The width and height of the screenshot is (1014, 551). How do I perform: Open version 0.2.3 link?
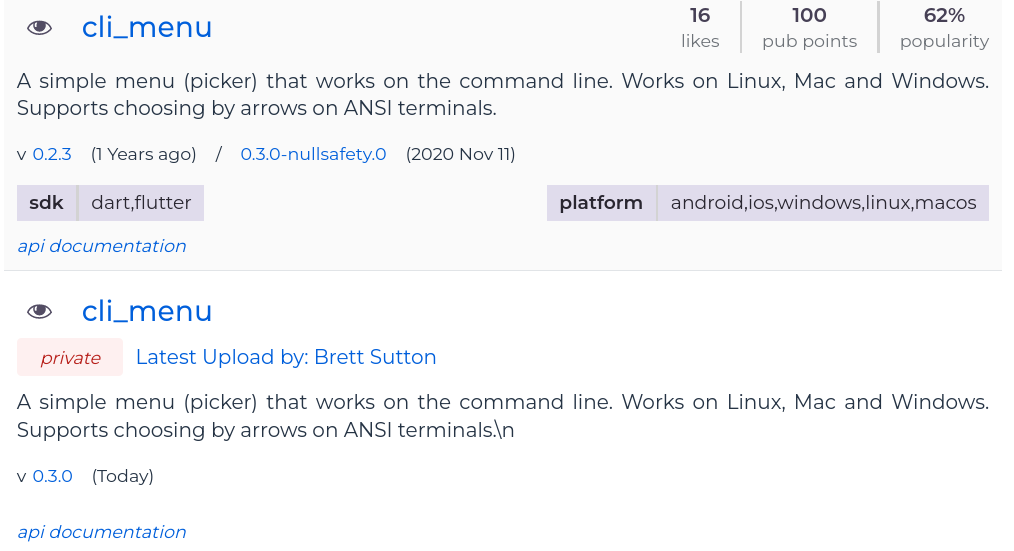52,154
